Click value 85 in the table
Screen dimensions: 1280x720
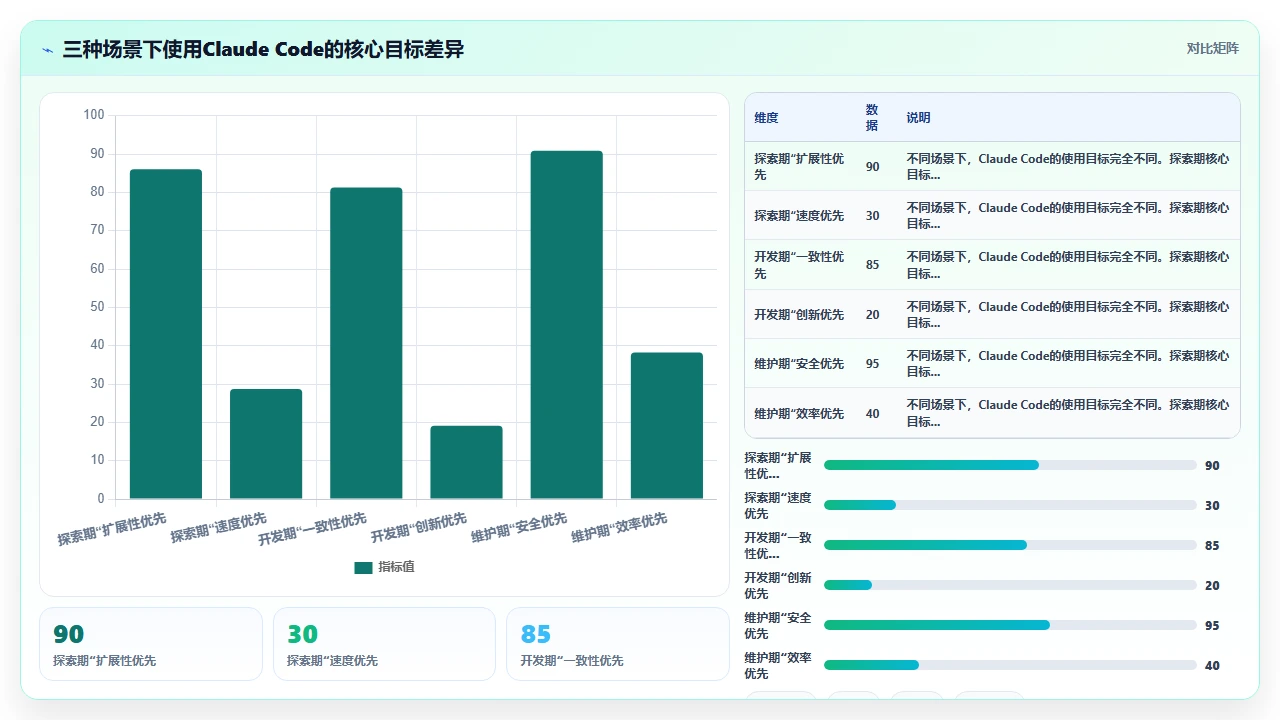[x=872, y=265]
